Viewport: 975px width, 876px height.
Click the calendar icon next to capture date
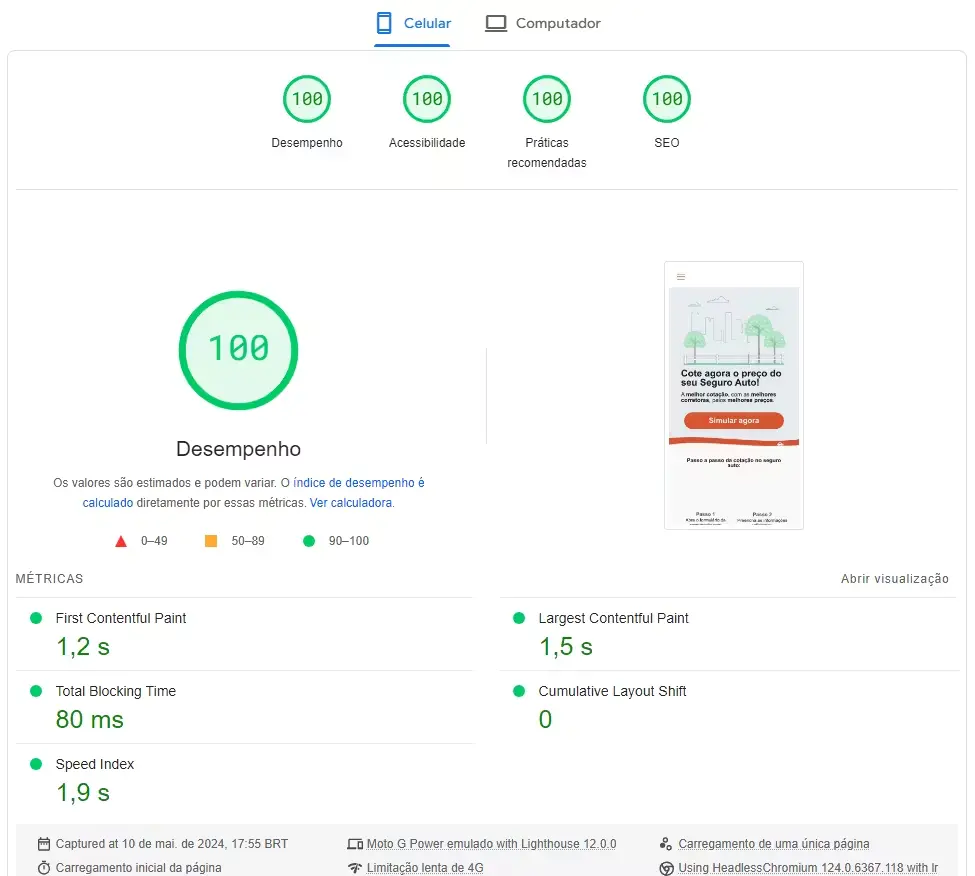coord(43,843)
